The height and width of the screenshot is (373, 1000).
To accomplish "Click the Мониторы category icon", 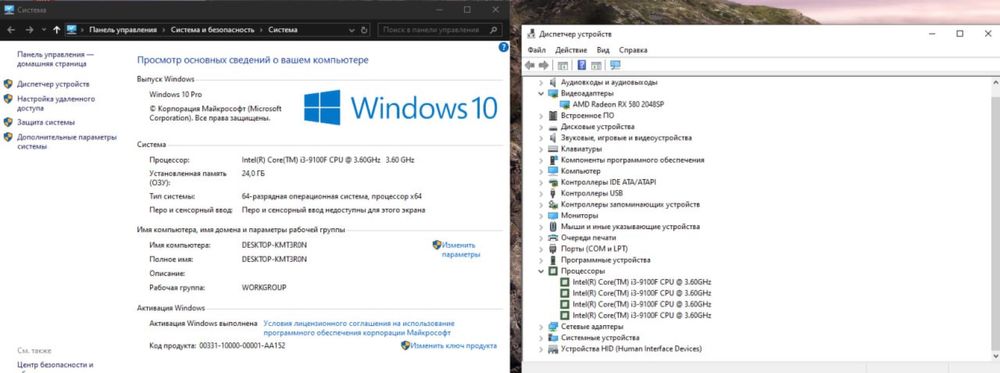I will tap(554, 216).
